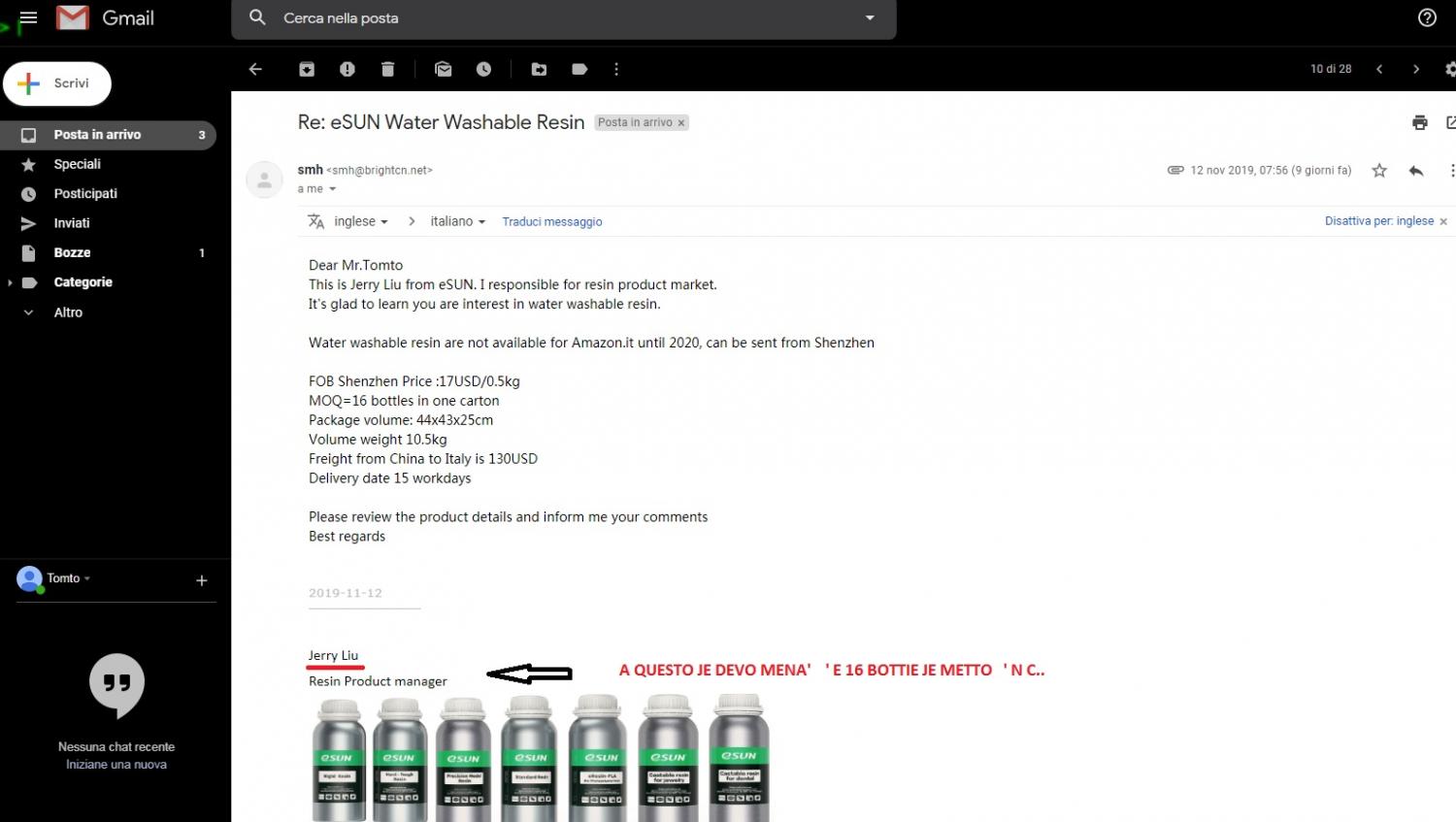
Task: Open the Gmail main menu hamburger
Action: coord(28,17)
